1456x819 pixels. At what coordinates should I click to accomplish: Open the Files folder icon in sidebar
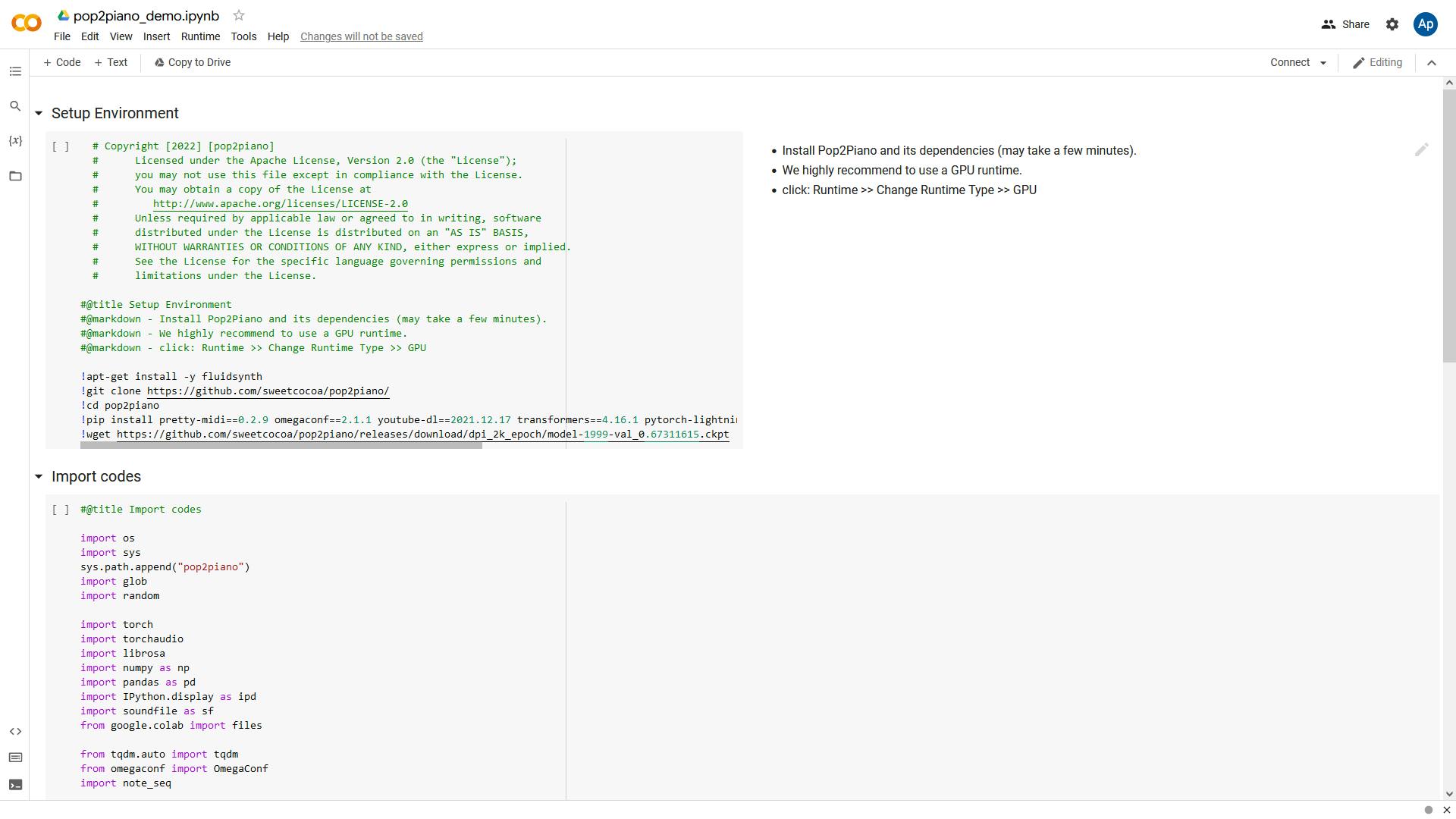click(x=15, y=176)
